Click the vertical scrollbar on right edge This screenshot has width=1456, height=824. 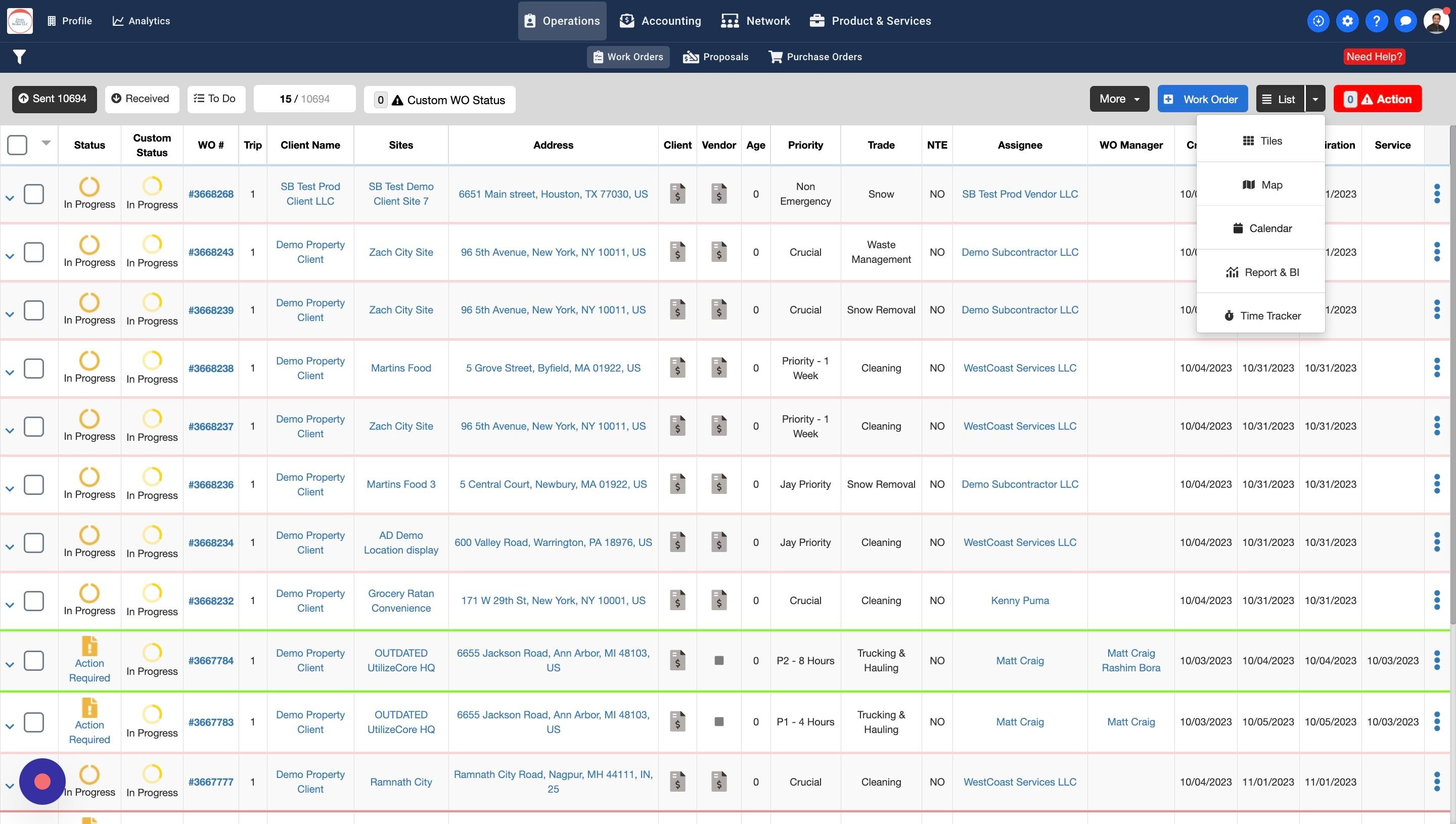1452,374
